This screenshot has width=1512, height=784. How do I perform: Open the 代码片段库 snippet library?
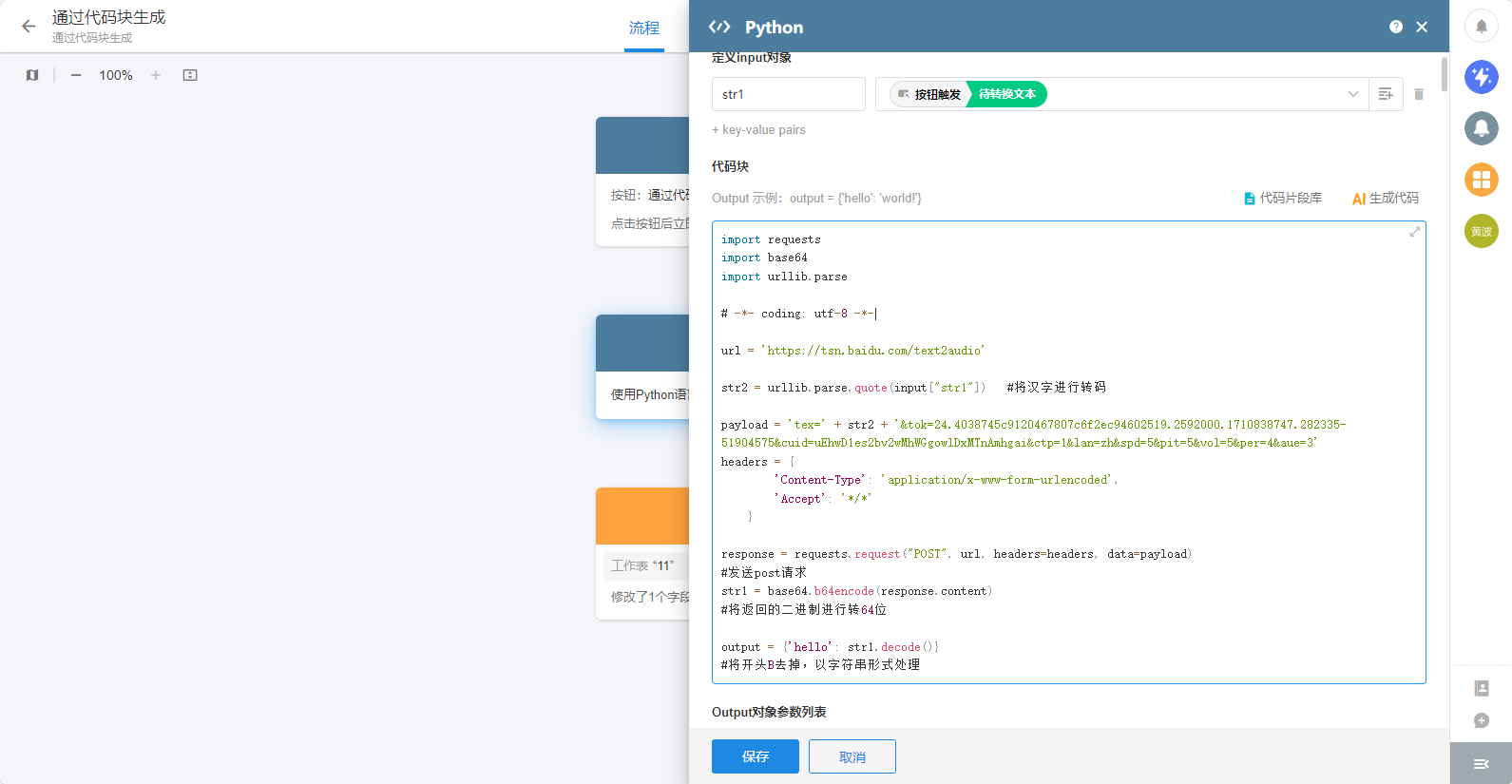coord(1283,199)
